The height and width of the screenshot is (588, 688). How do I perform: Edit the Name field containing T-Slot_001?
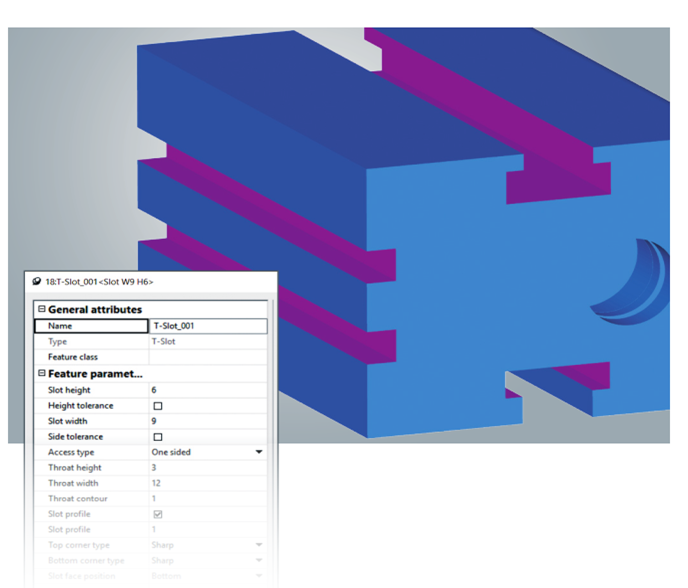[208, 326]
